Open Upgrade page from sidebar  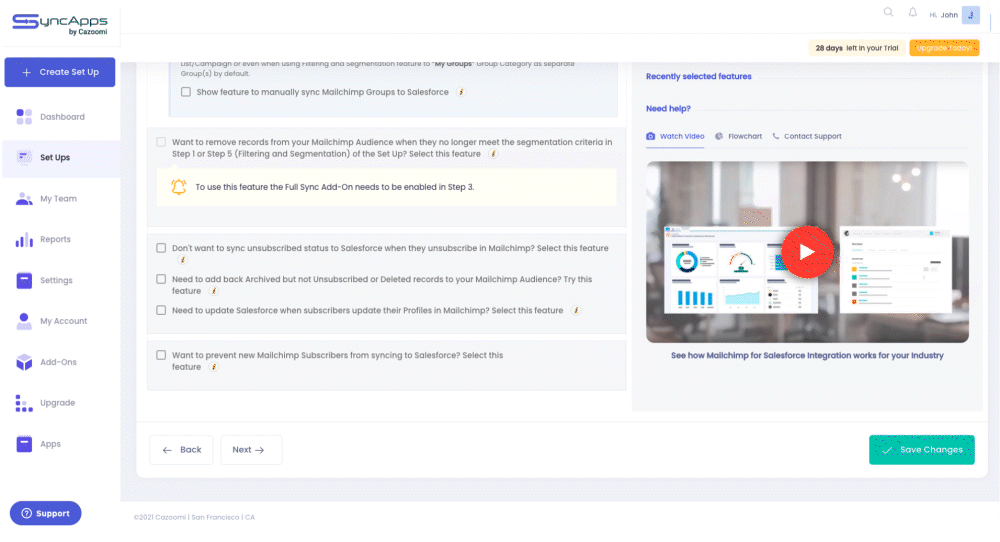tap(57, 402)
